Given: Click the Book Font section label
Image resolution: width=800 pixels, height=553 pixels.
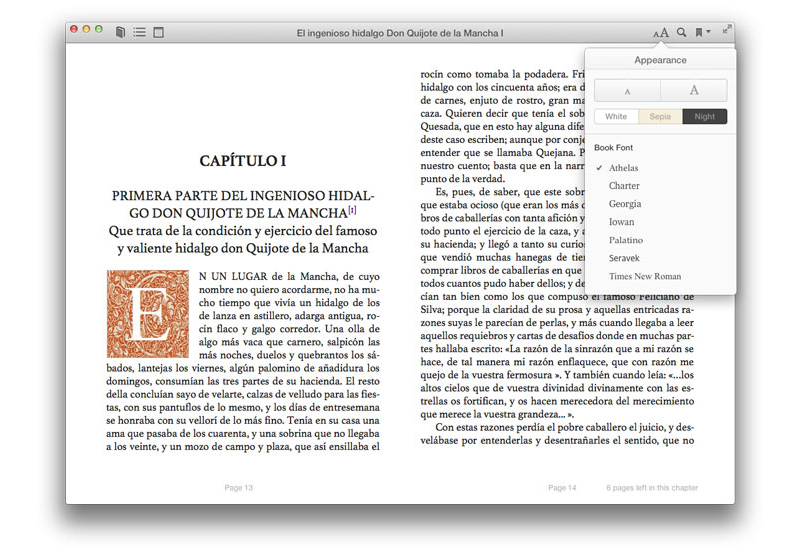Looking at the screenshot, I should [613, 147].
